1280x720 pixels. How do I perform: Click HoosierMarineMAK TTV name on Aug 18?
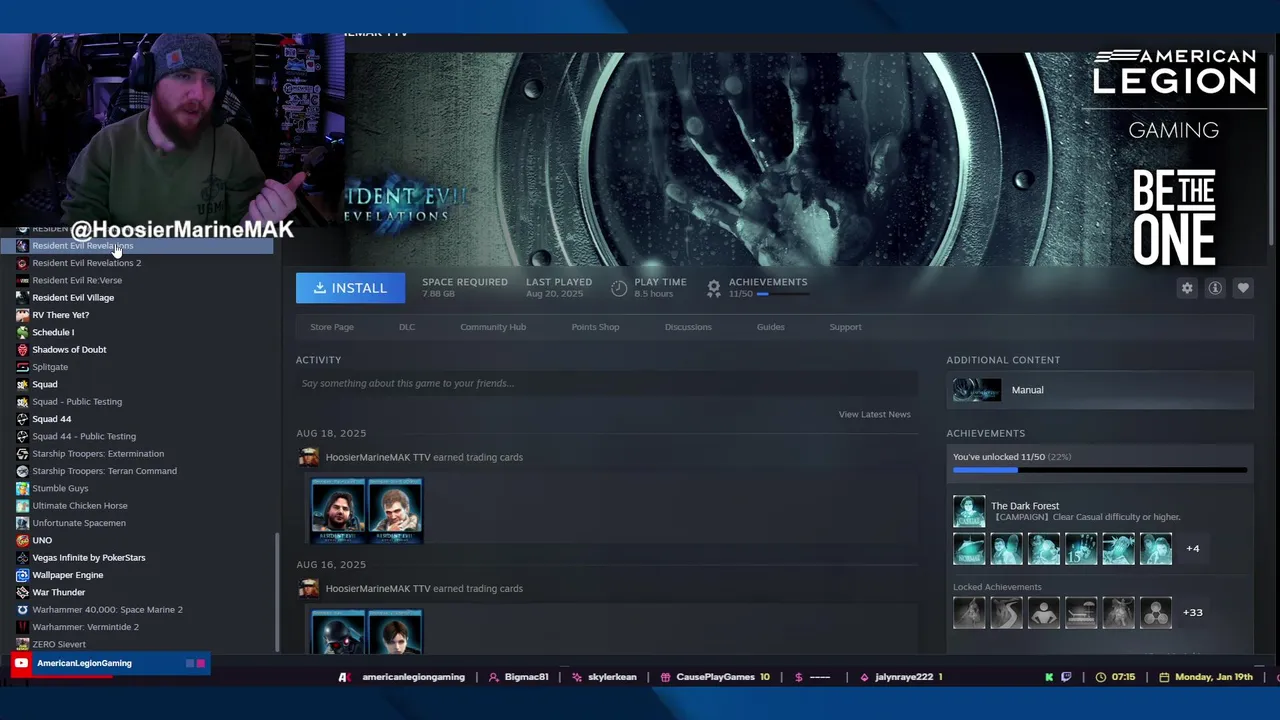pyautogui.click(x=378, y=457)
